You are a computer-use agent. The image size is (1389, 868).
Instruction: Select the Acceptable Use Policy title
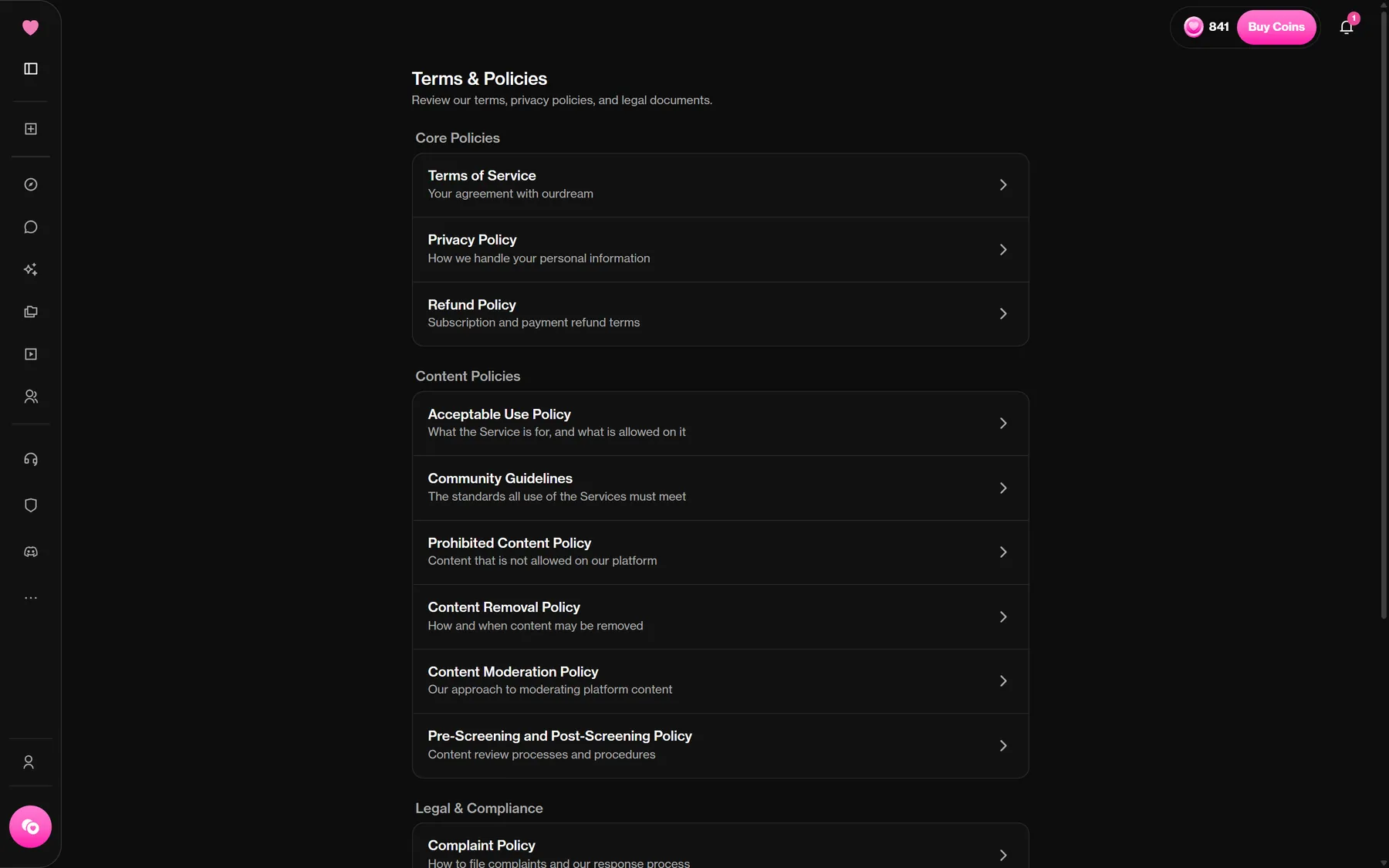point(499,414)
